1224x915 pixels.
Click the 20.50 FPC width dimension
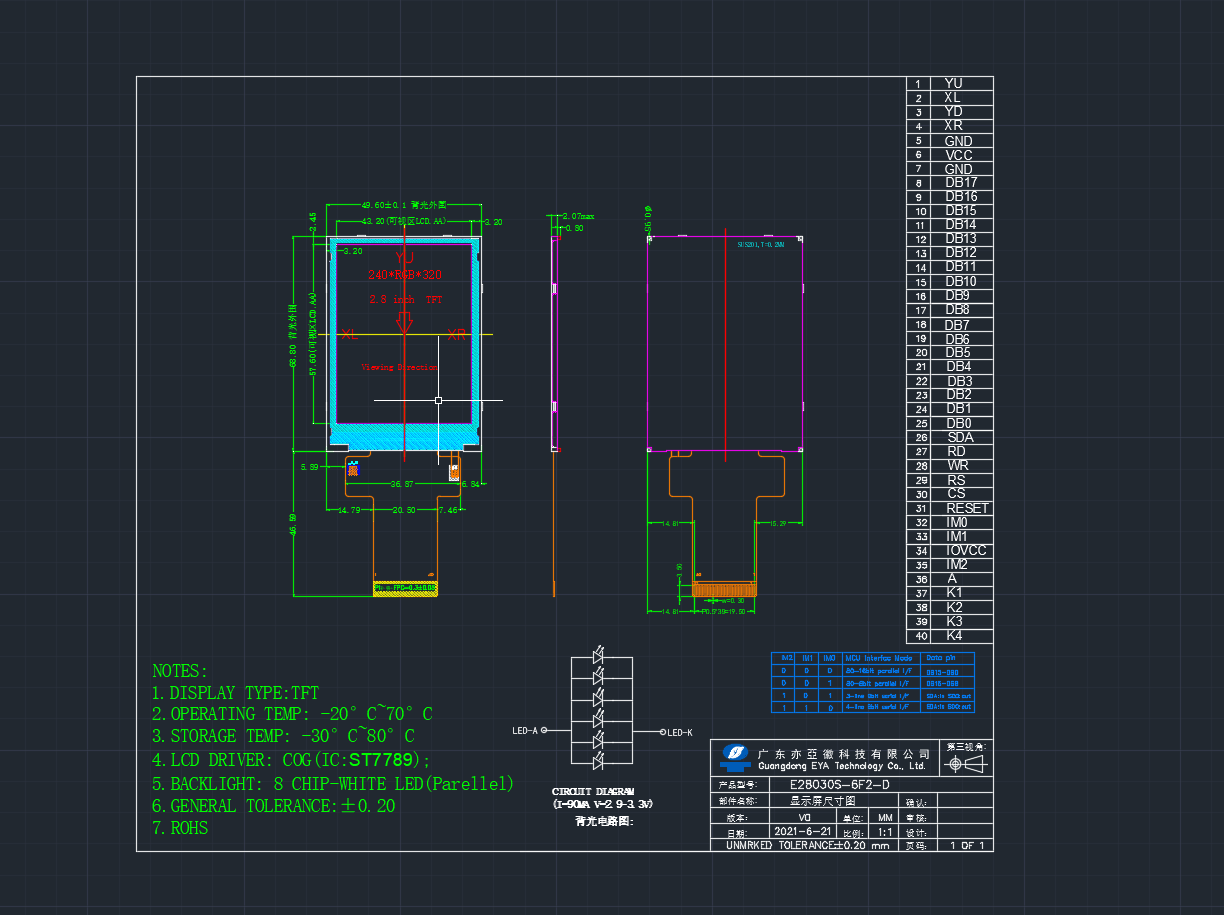pos(404,510)
